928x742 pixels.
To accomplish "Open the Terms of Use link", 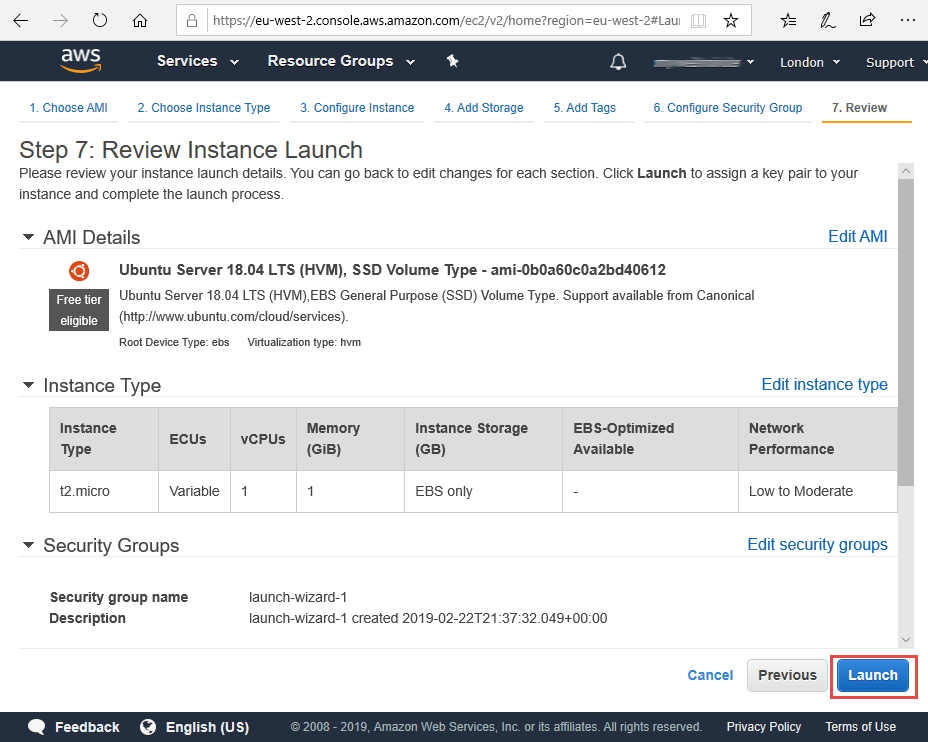I will 861,727.
